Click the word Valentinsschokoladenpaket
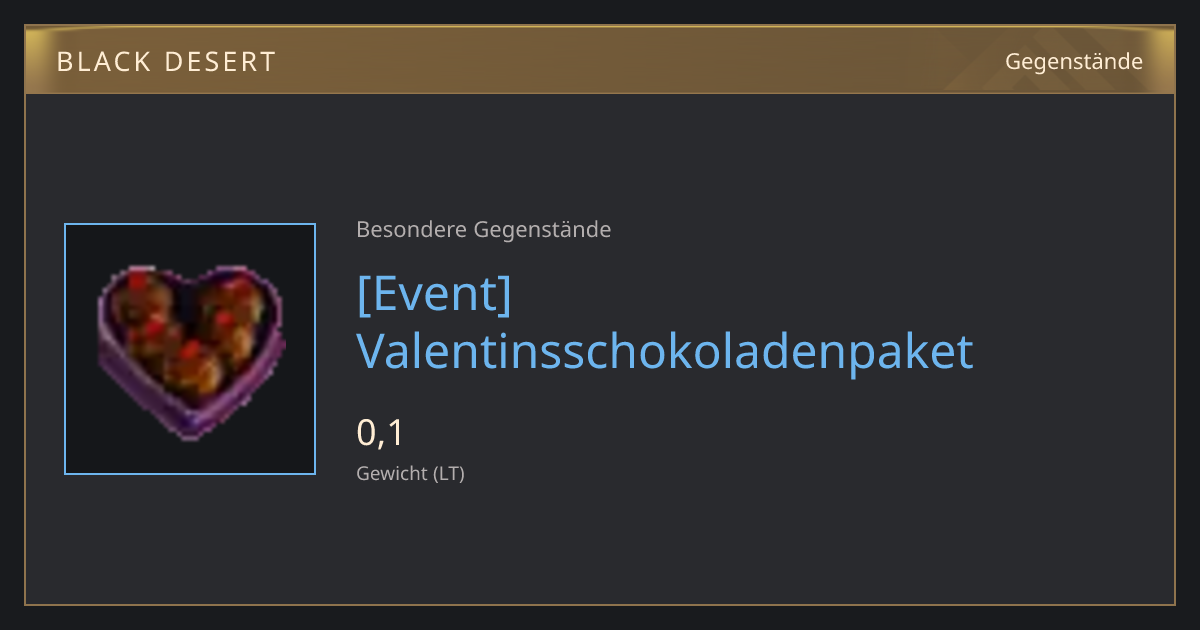Viewport: 1200px width, 630px height. tap(665, 351)
